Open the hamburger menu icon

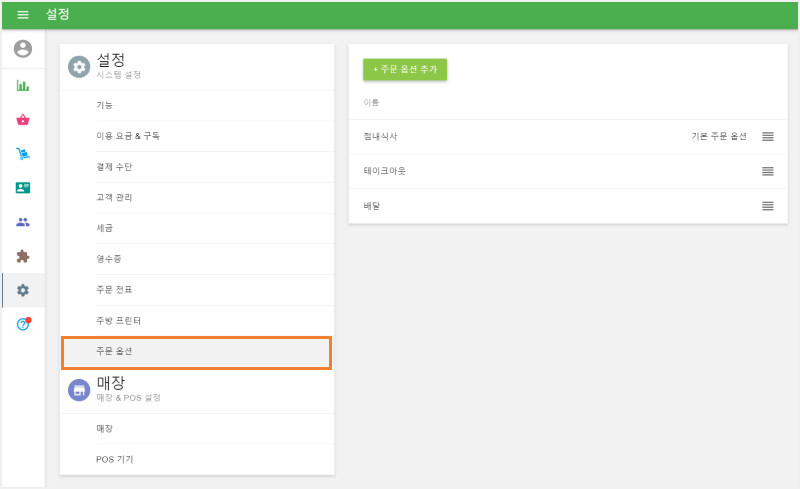coord(23,14)
